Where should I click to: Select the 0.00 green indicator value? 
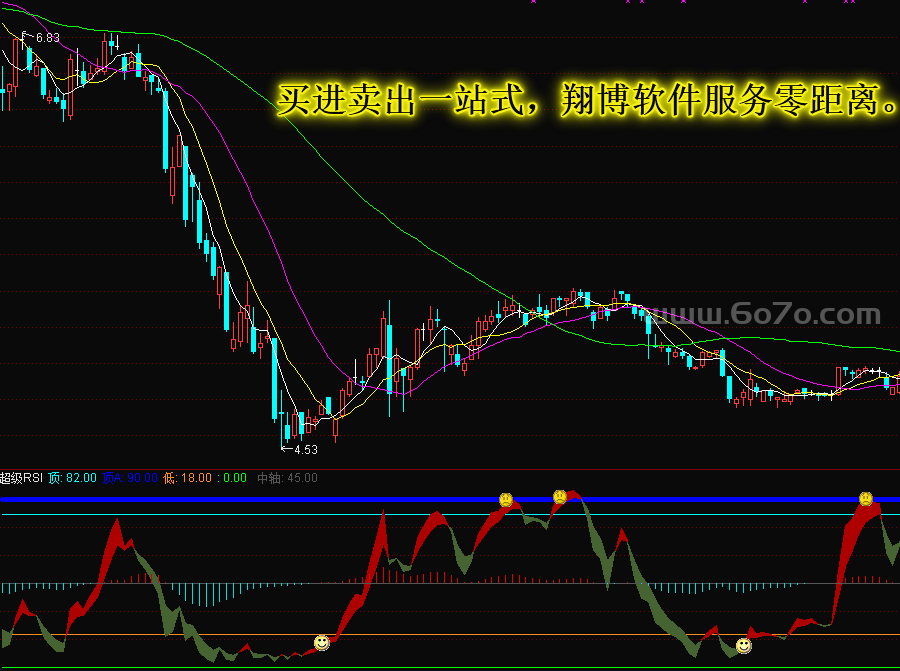pyautogui.click(x=234, y=478)
